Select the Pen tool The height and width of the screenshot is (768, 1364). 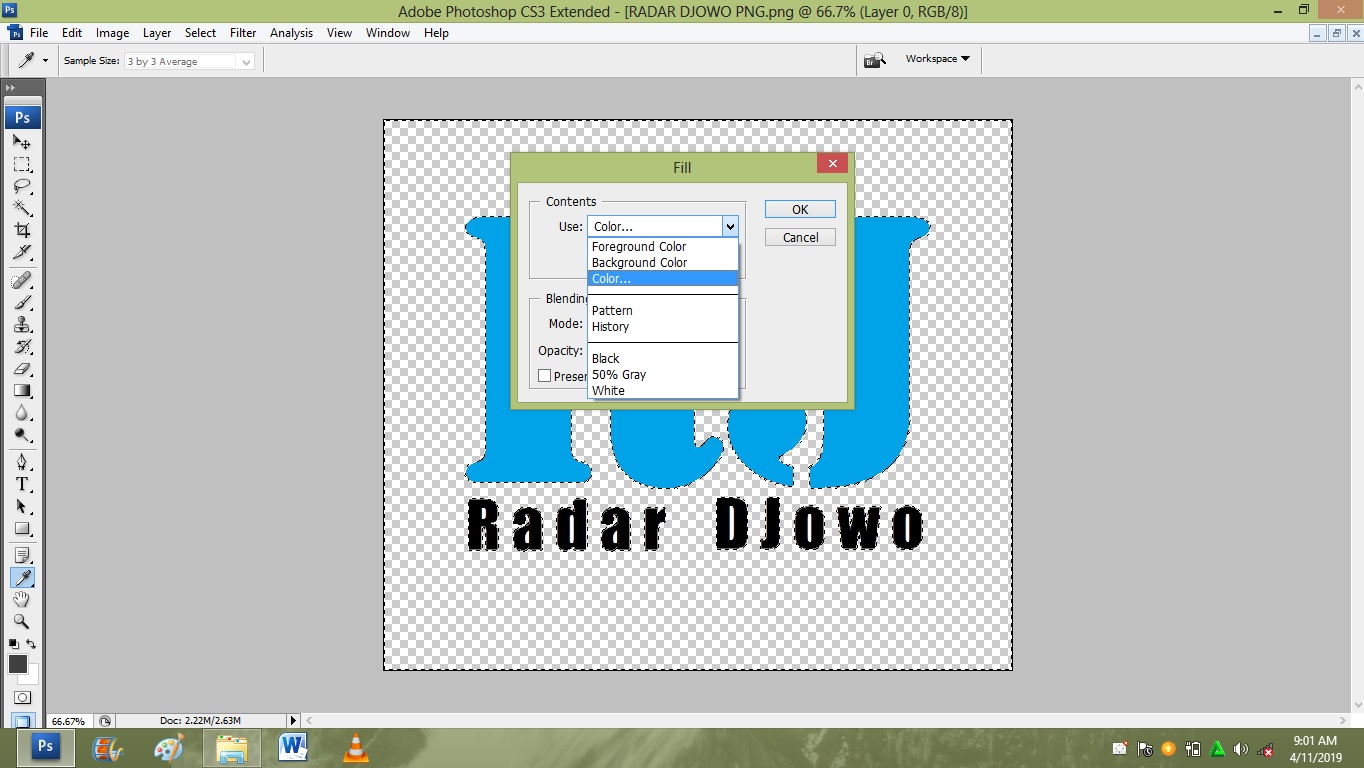(x=22, y=462)
